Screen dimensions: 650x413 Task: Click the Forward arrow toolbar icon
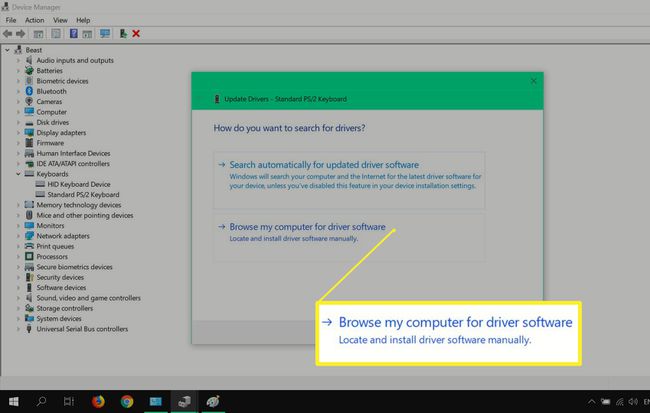[x=20, y=34]
